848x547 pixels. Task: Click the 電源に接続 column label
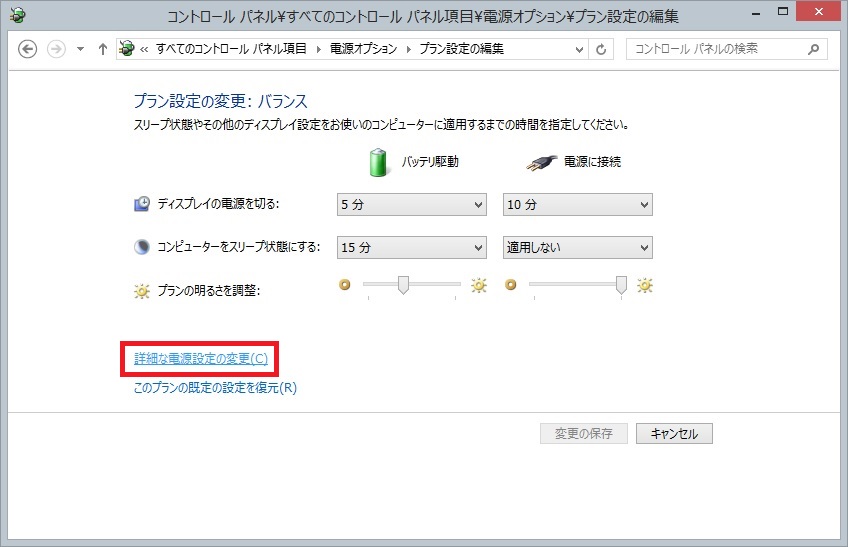(x=592, y=162)
